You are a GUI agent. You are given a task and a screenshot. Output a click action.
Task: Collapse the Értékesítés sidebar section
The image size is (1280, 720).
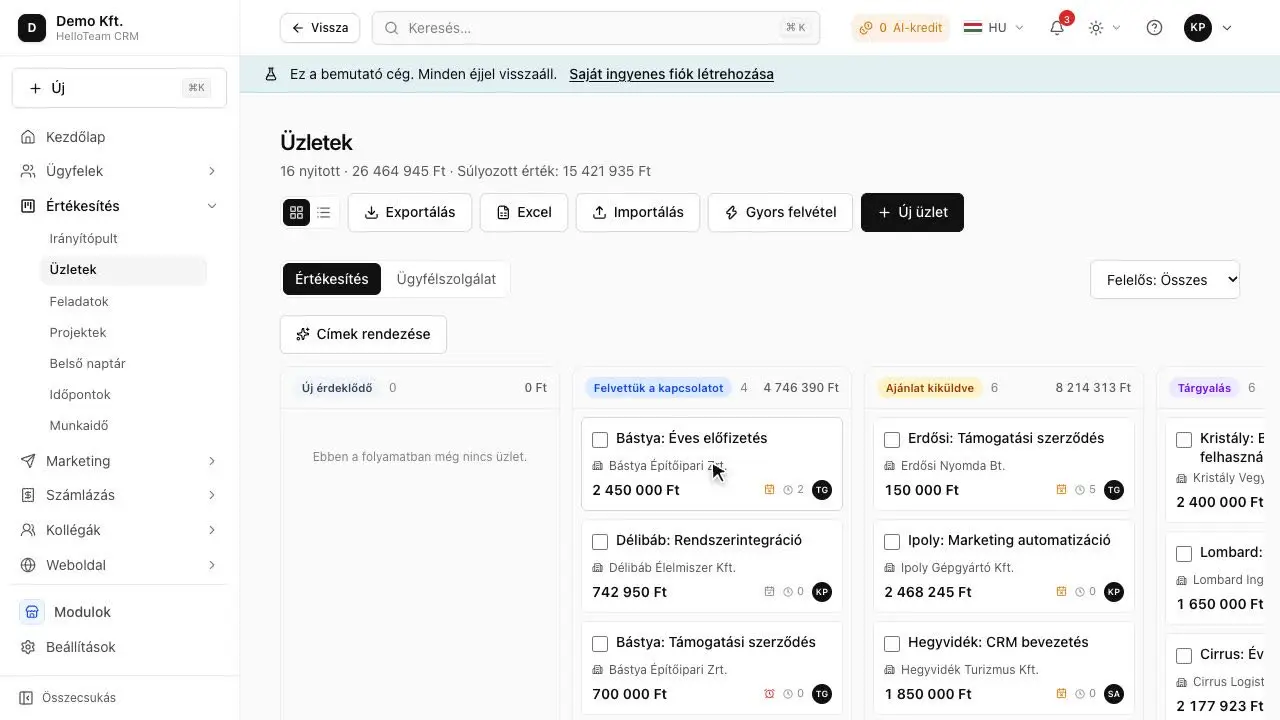[x=119, y=206]
